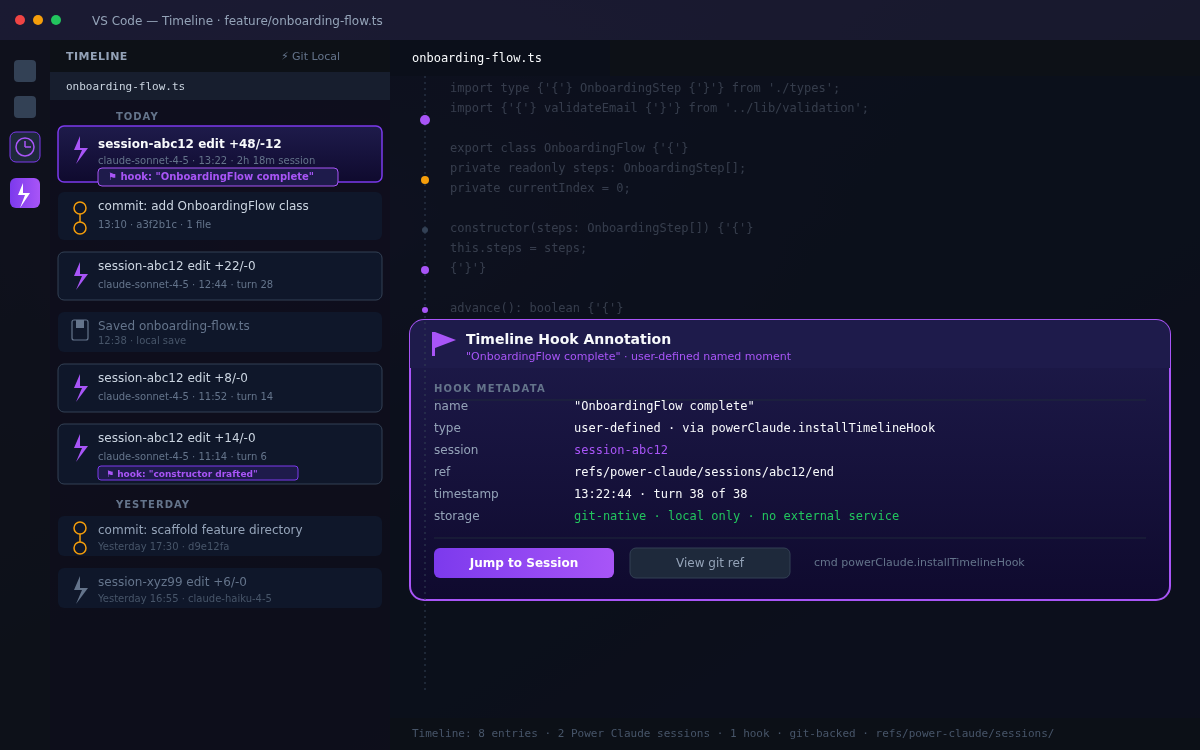This screenshot has height=750, width=1200.
Task: Open Power Claude lightning icon in activity bar
Action: click(25, 193)
